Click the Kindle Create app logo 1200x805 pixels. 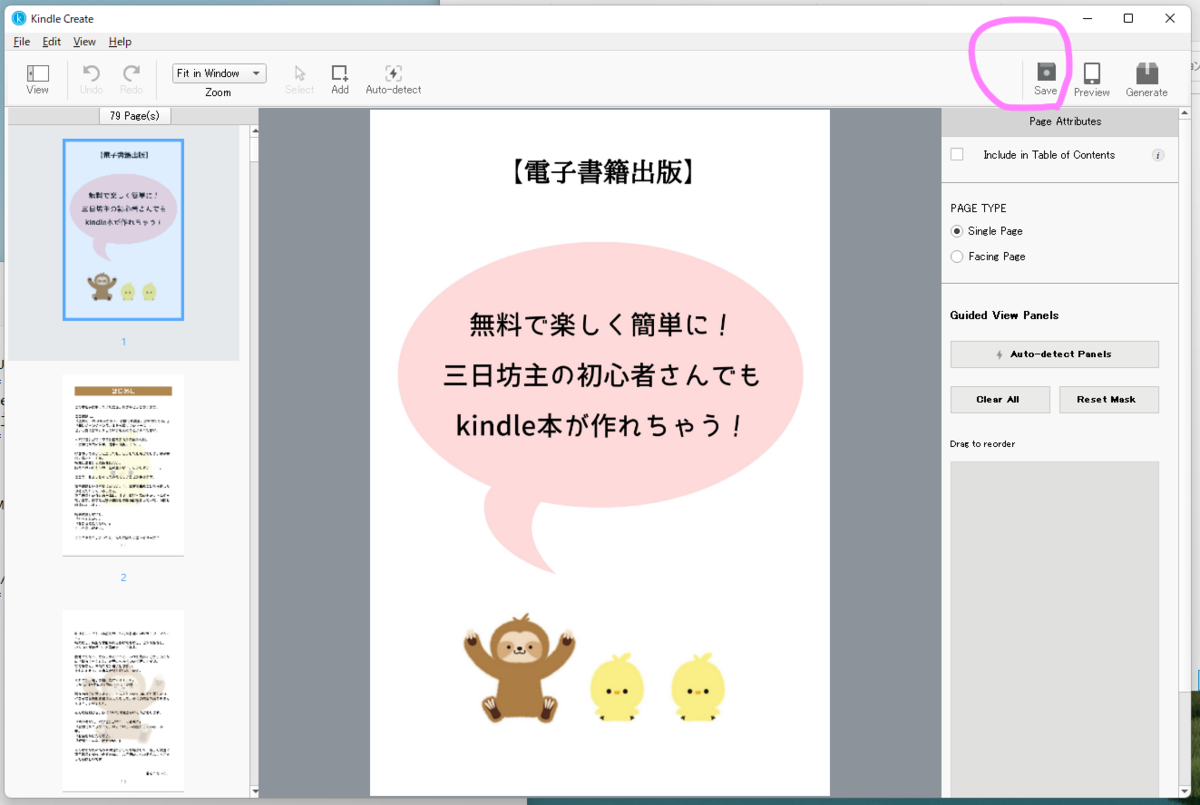(19, 18)
